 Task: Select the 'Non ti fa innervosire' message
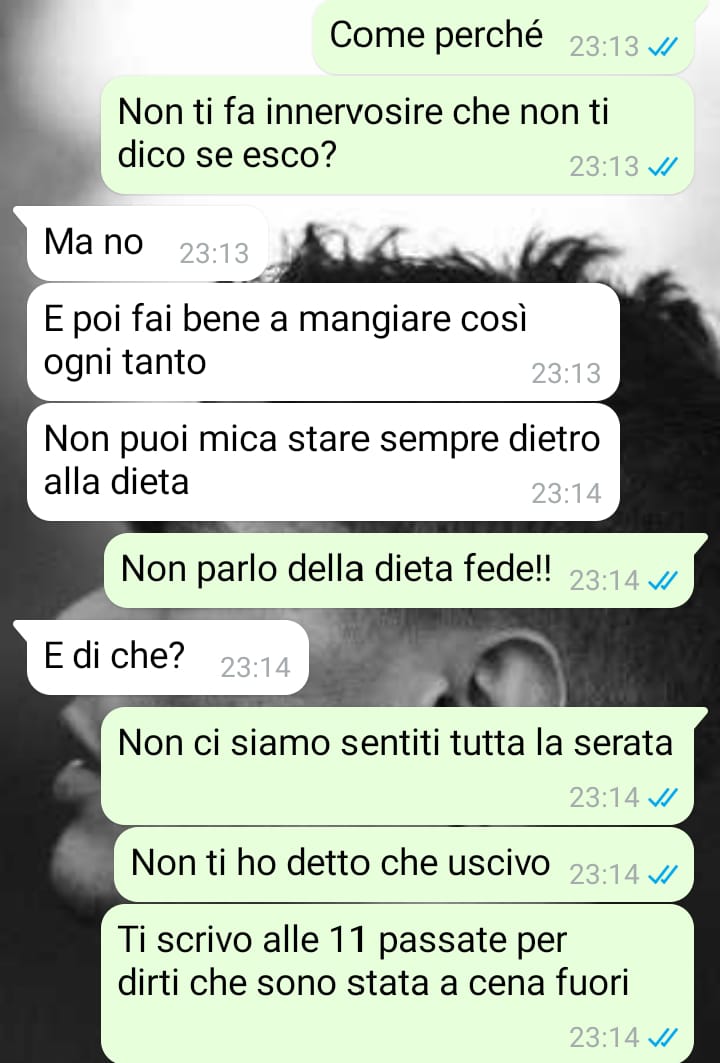pyautogui.click(x=397, y=135)
